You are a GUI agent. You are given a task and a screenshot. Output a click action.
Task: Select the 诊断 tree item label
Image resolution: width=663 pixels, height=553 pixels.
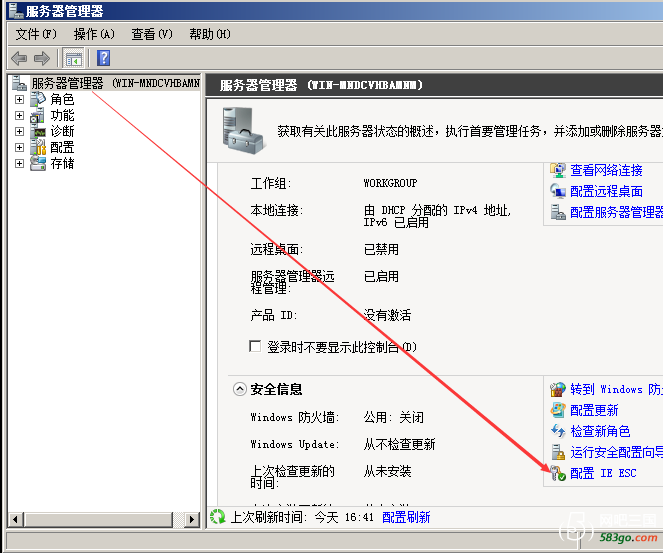coord(62,131)
